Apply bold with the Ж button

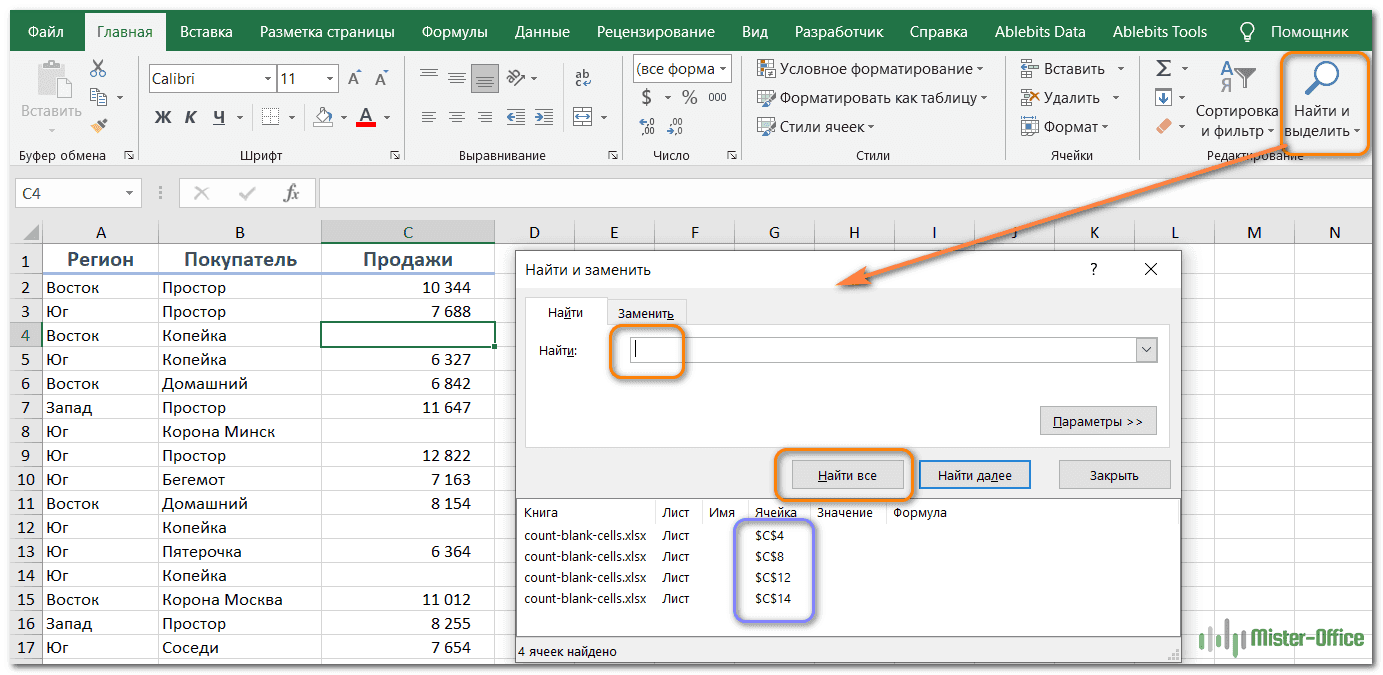(163, 117)
